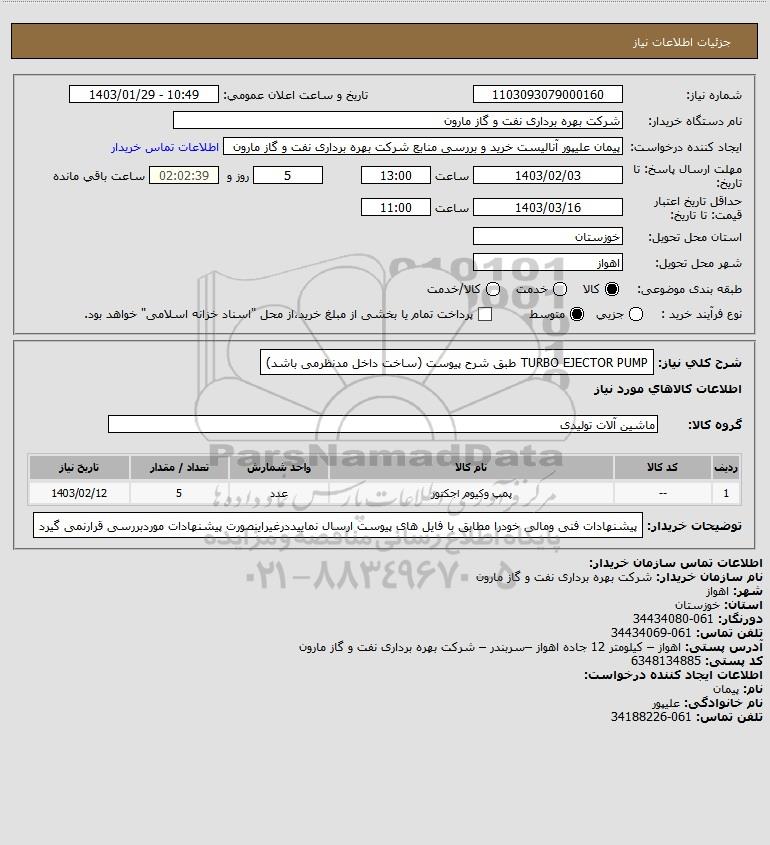Image resolution: width=770 pixels, height=845 pixels.
Task: Click the جزئیات اطلاعات نیاز header title
Action: click(x=682, y=42)
